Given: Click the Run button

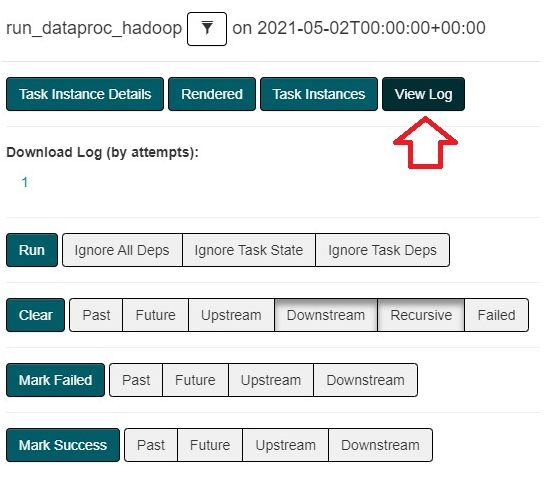Looking at the screenshot, I should [32, 250].
